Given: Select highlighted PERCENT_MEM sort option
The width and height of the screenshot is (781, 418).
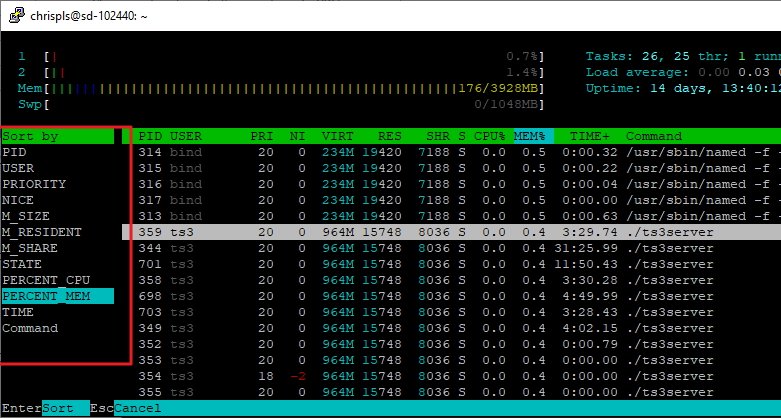Looking at the screenshot, I should point(58,296).
